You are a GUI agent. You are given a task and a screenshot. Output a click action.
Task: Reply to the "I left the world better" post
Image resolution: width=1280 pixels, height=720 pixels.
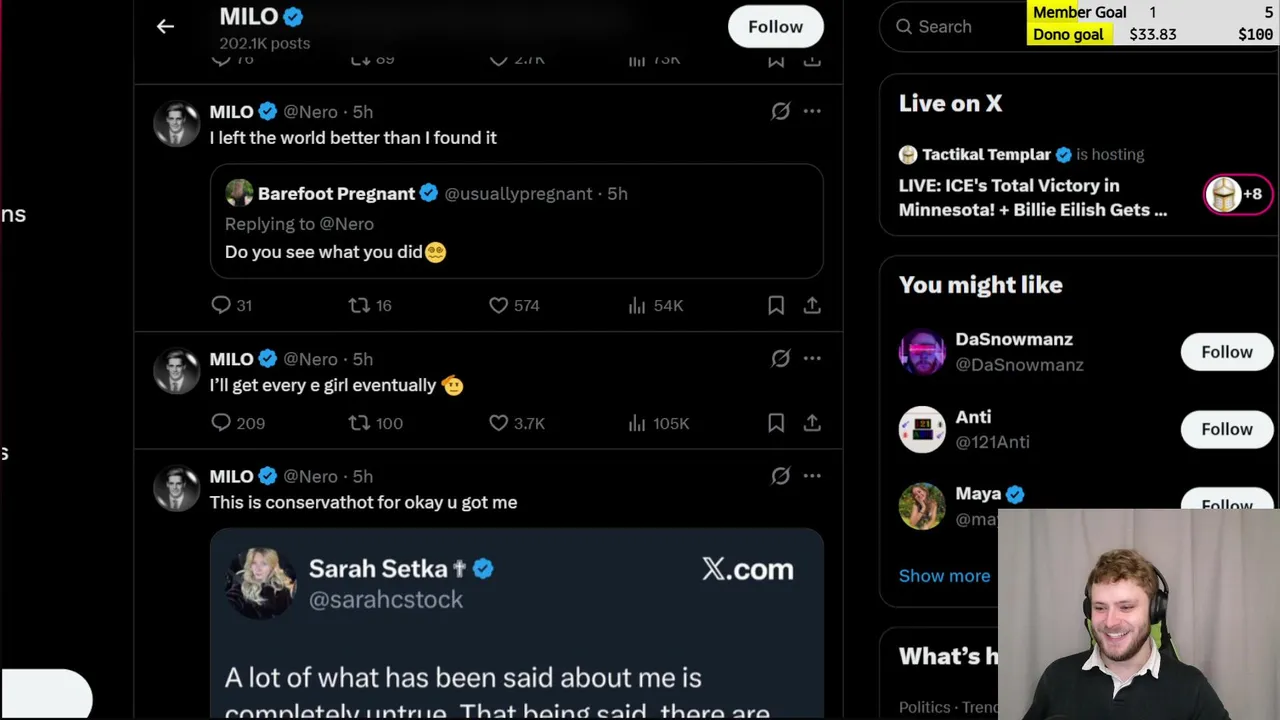coord(221,305)
